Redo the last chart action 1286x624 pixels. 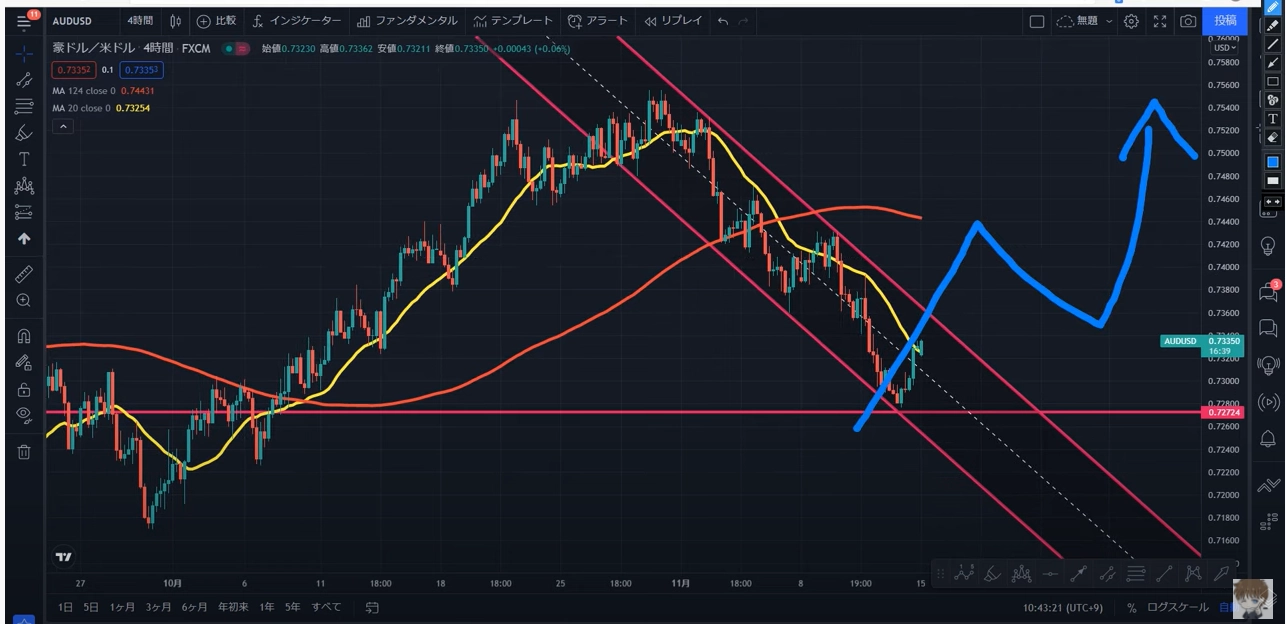[x=743, y=21]
